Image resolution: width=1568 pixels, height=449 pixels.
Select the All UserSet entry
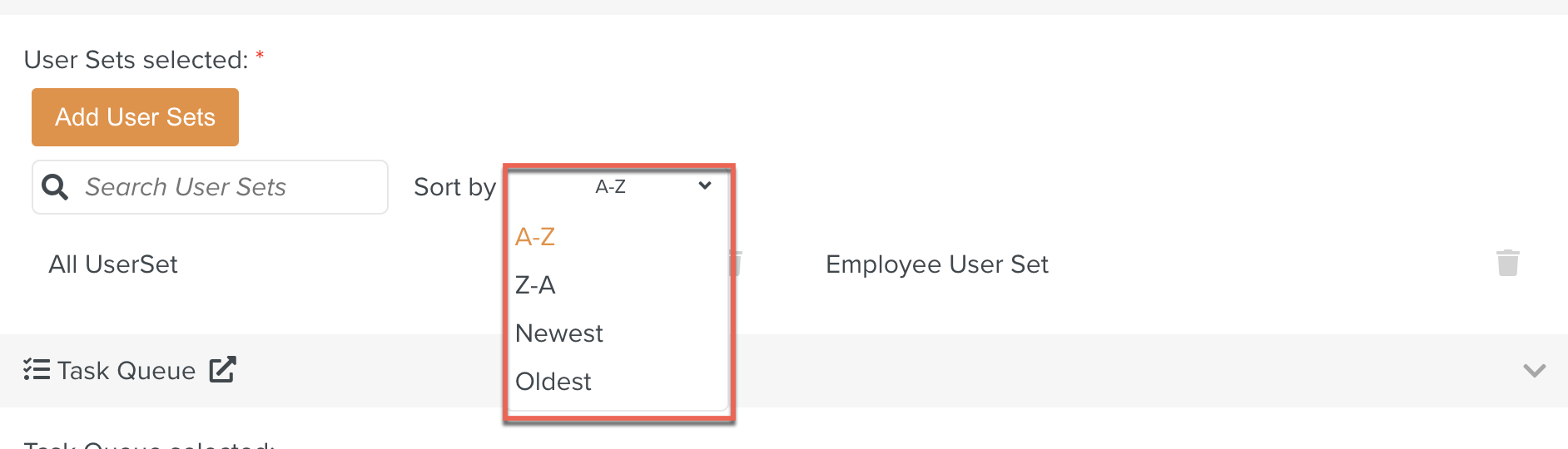(x=113, y=264)
